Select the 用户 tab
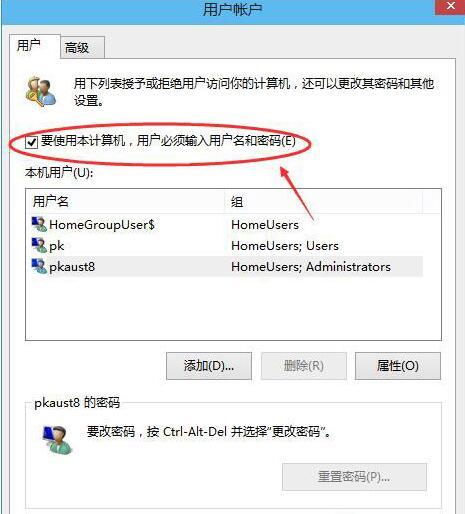The width and height of the screenshot is (465, 514). pos(29,45)
